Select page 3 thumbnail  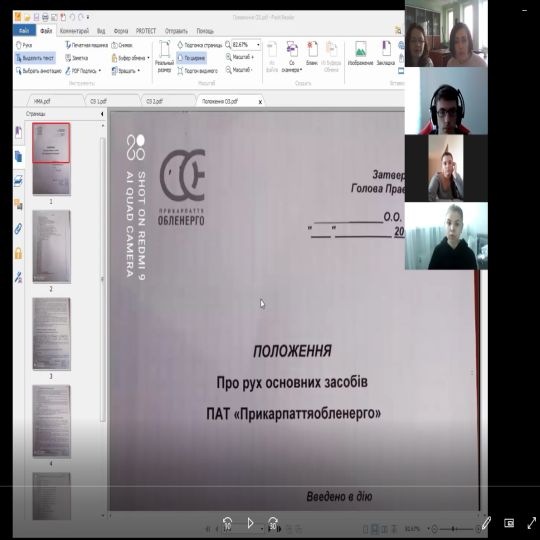pyautogui.click(x=52, y=334)
